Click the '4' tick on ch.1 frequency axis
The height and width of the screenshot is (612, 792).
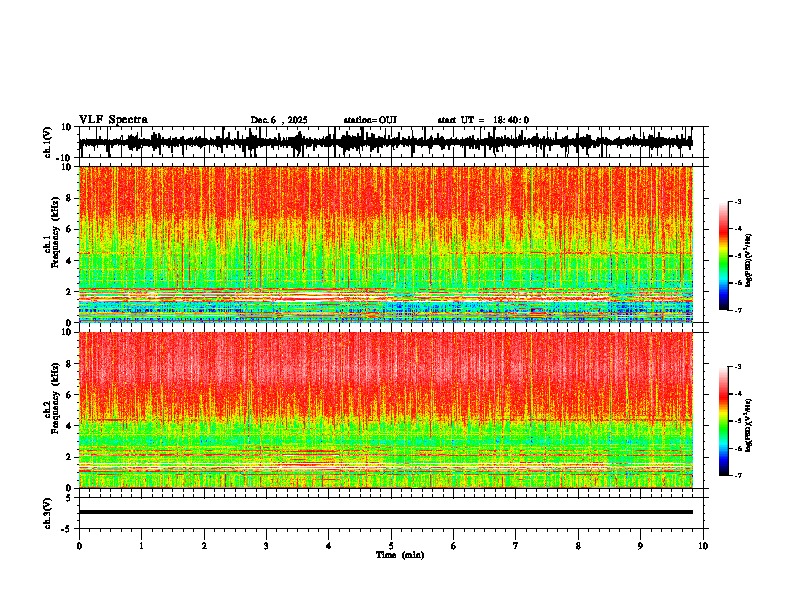[x=70, y=261]
